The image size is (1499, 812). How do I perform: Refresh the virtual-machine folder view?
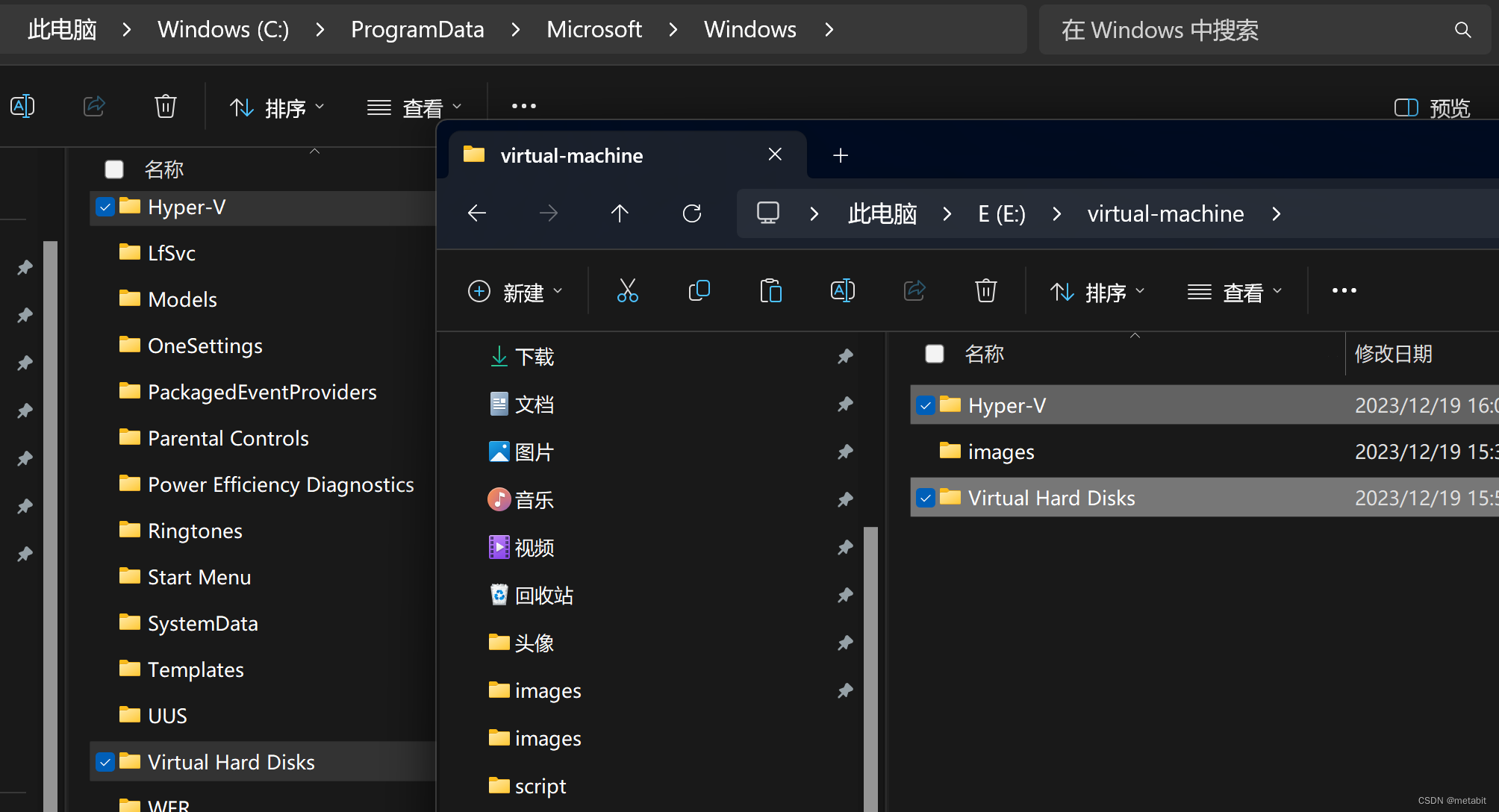(x=692, y=213)
